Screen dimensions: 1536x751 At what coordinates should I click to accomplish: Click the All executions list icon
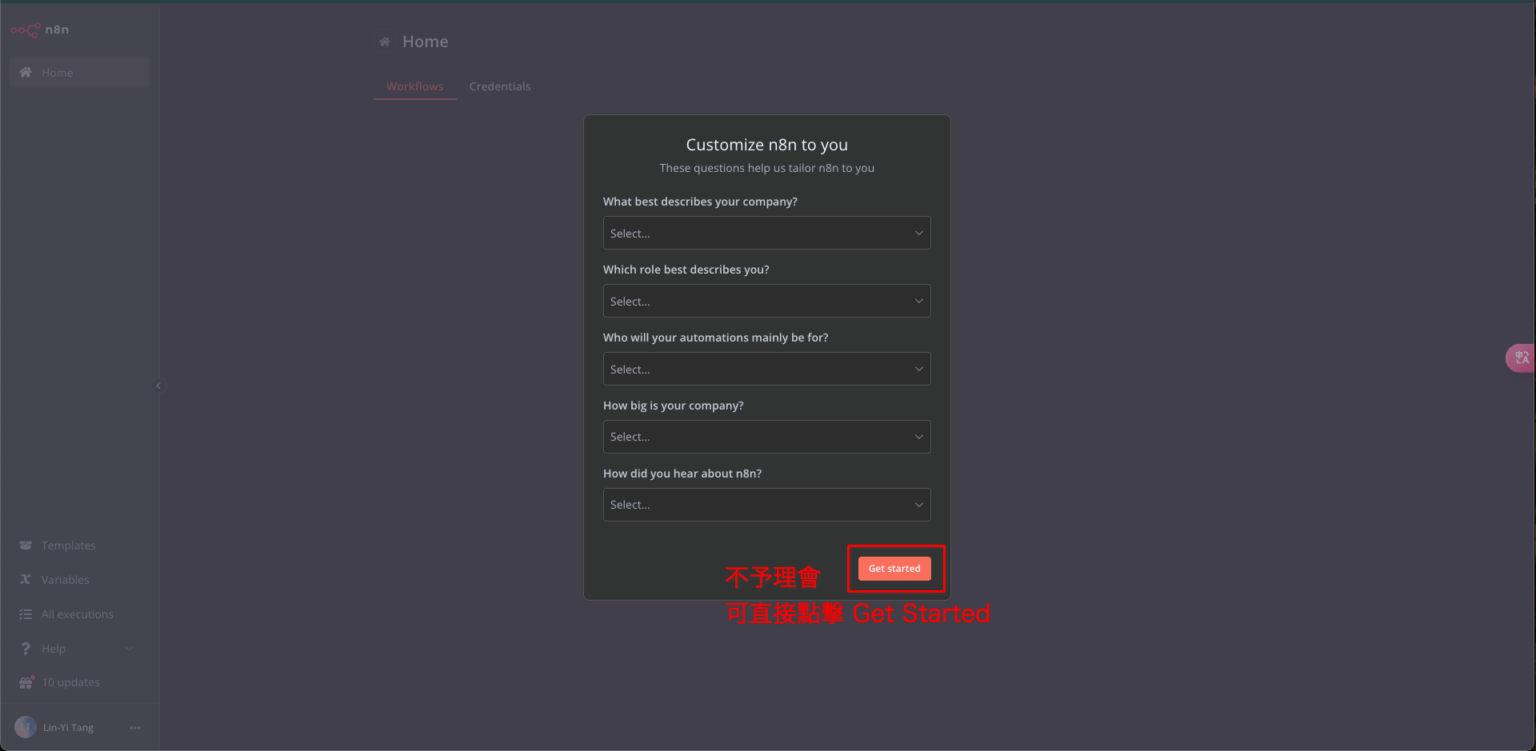(x=26, y=614)
